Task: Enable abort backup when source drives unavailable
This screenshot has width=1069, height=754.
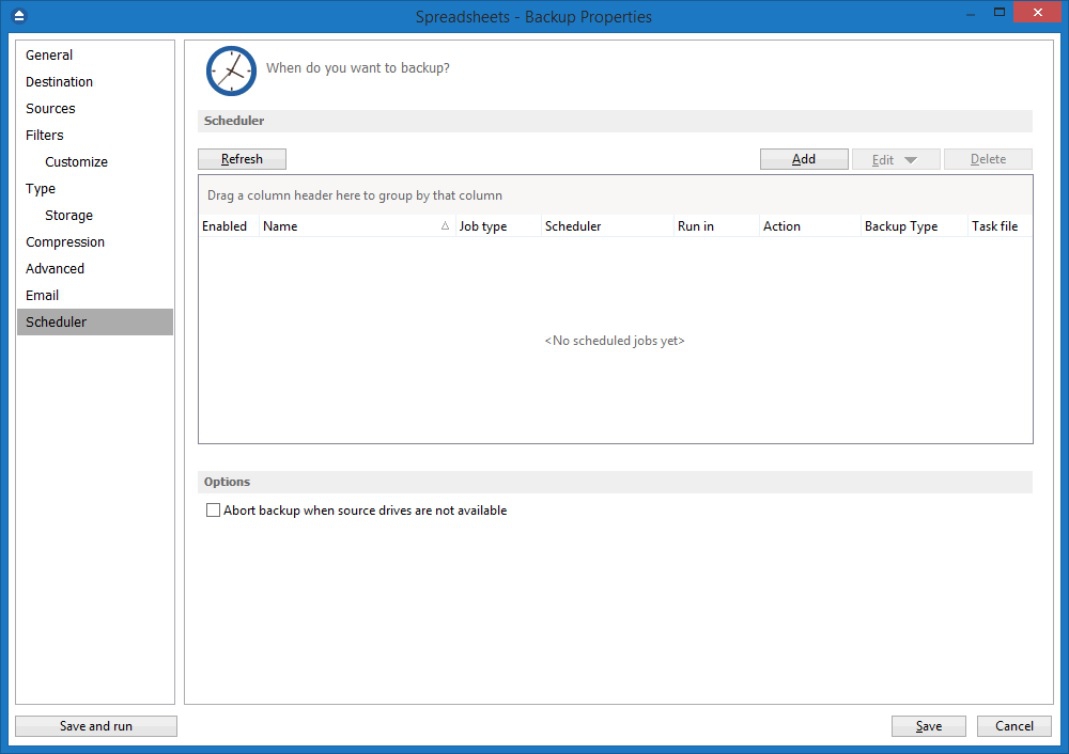Action: click(213, 510)
